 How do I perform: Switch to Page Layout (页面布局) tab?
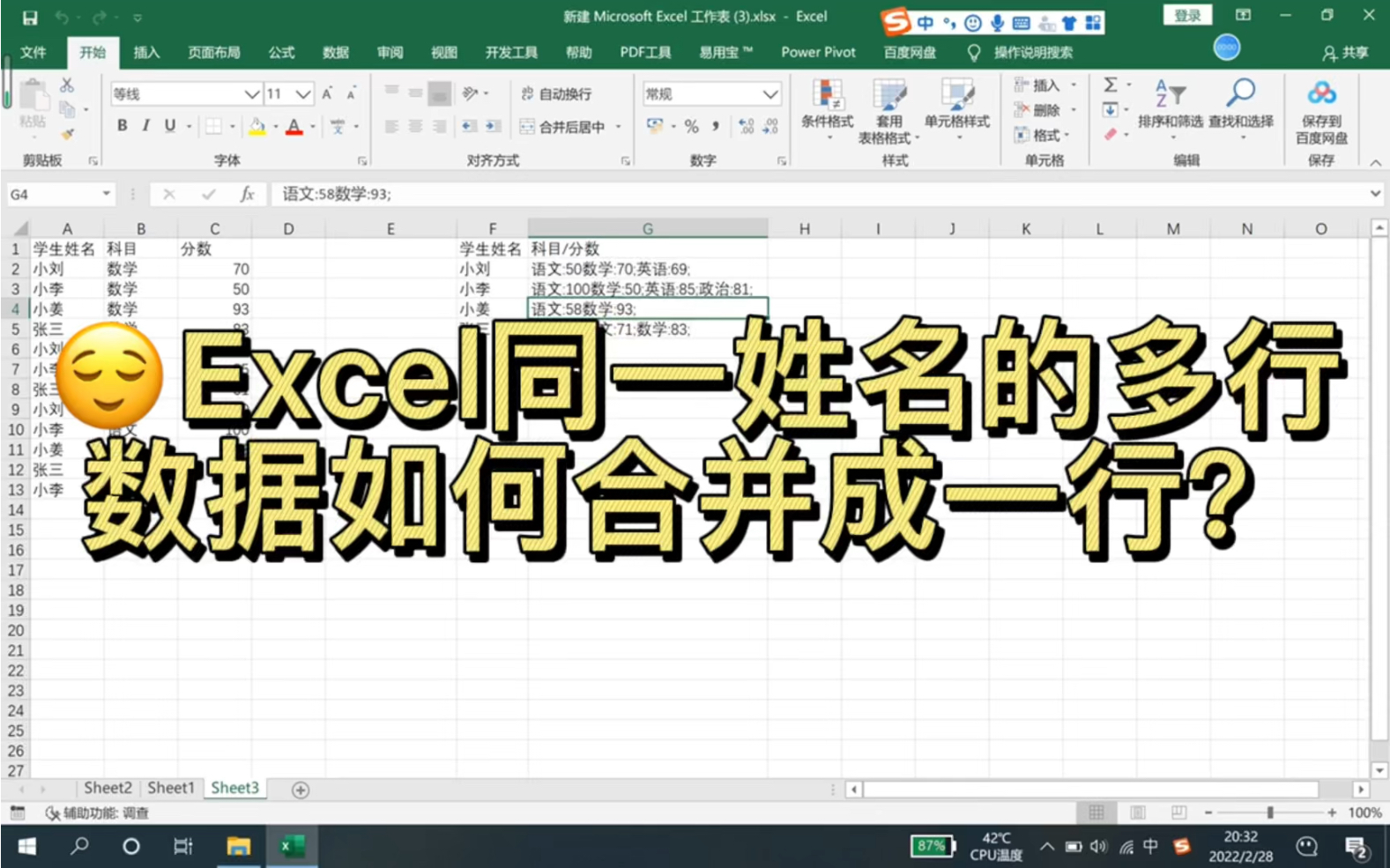214,52
